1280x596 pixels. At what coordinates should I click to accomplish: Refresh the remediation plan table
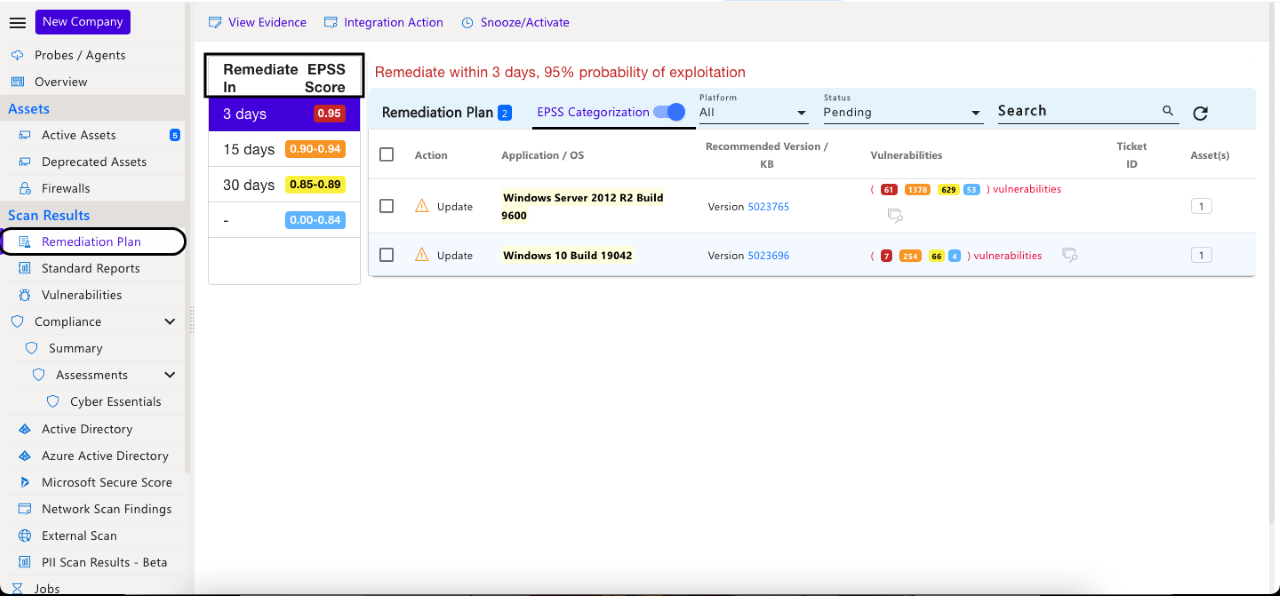coord(1200,113)
